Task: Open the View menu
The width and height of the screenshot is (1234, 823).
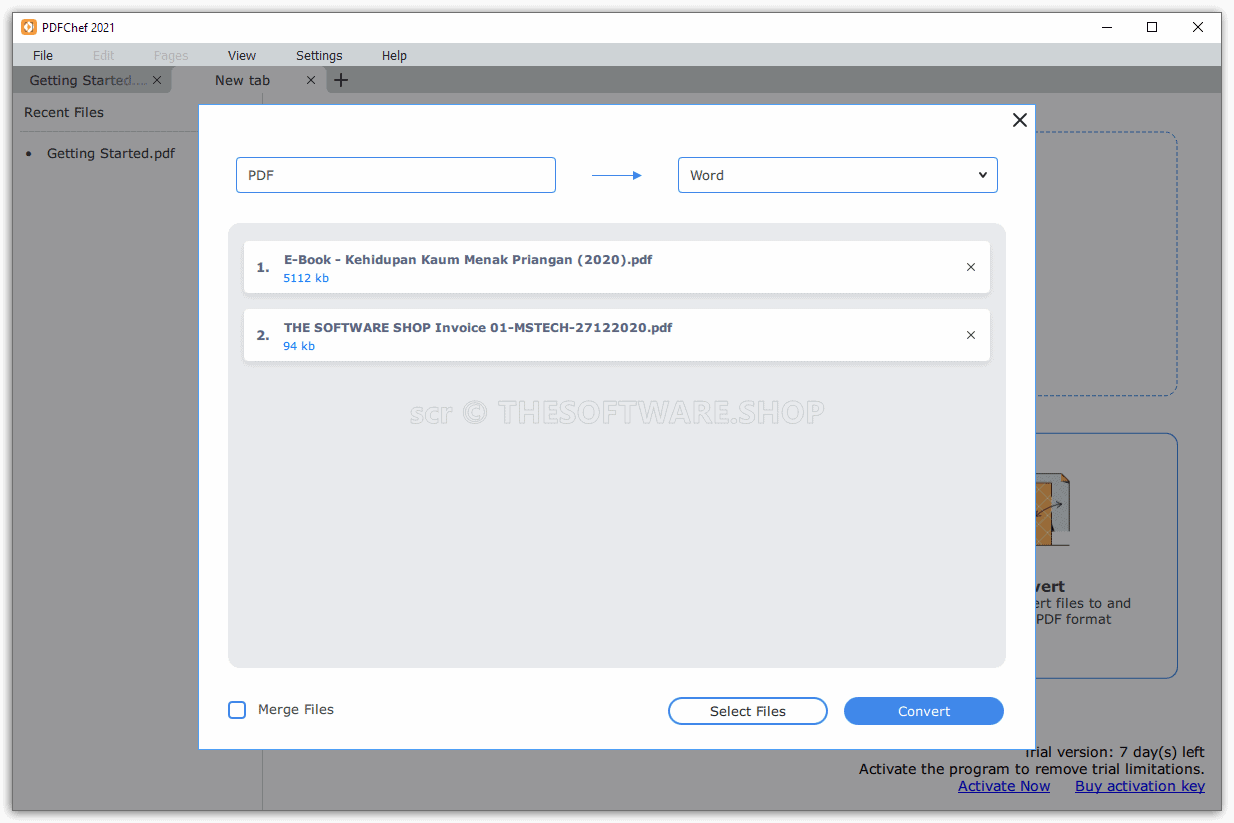Action: 242,55
